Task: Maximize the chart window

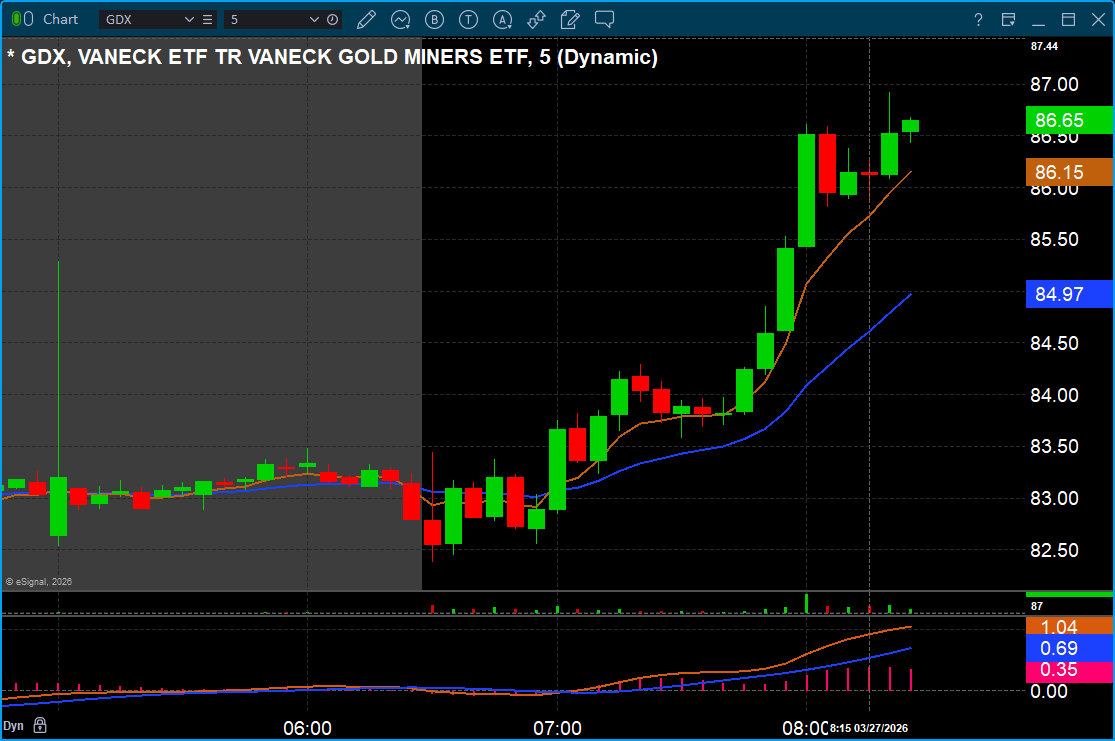Action: coord(1068,20)
